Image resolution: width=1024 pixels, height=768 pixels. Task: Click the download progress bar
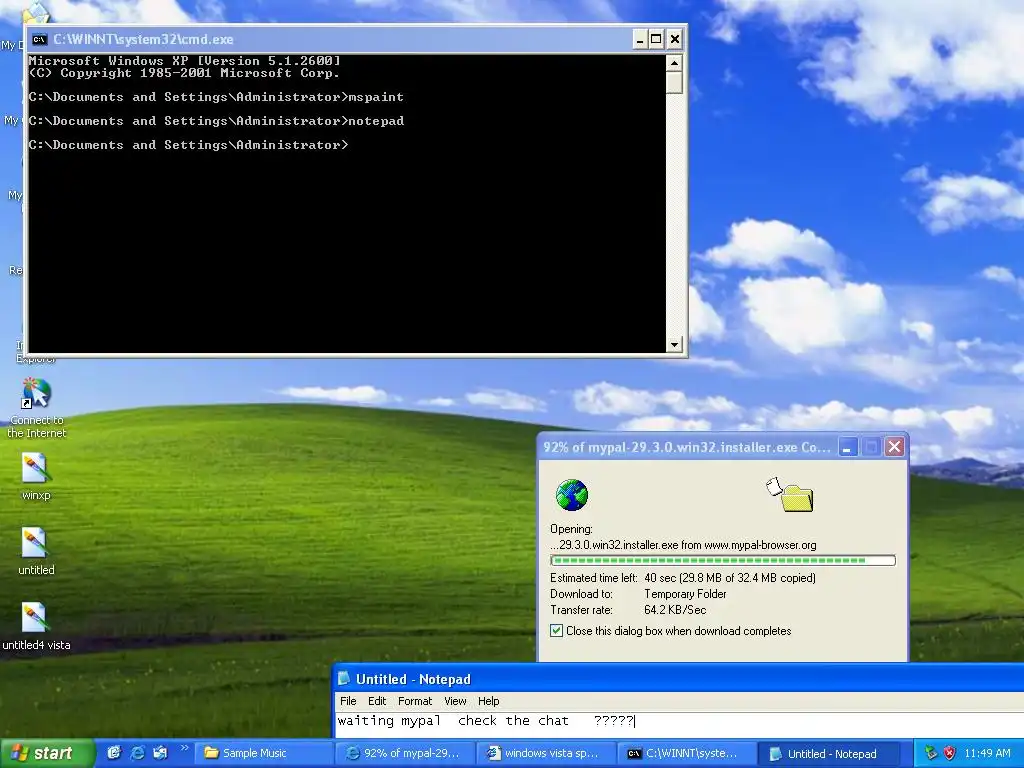pyautogui.click(x=723, y=560)
